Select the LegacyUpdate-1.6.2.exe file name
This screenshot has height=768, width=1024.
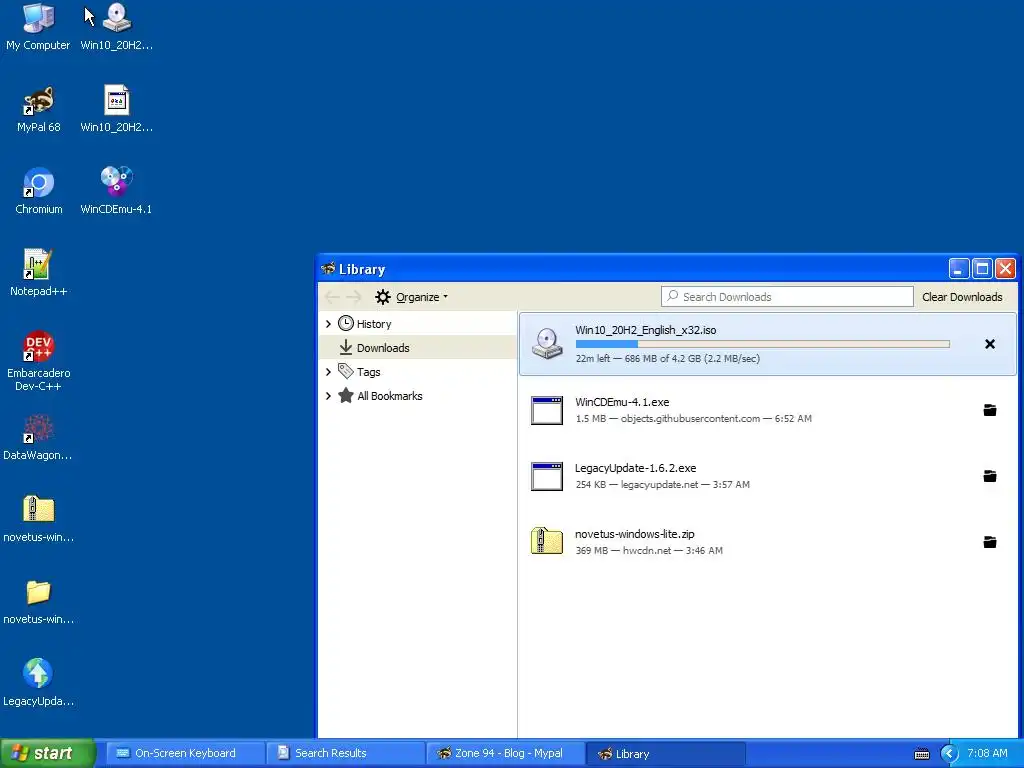635,468
